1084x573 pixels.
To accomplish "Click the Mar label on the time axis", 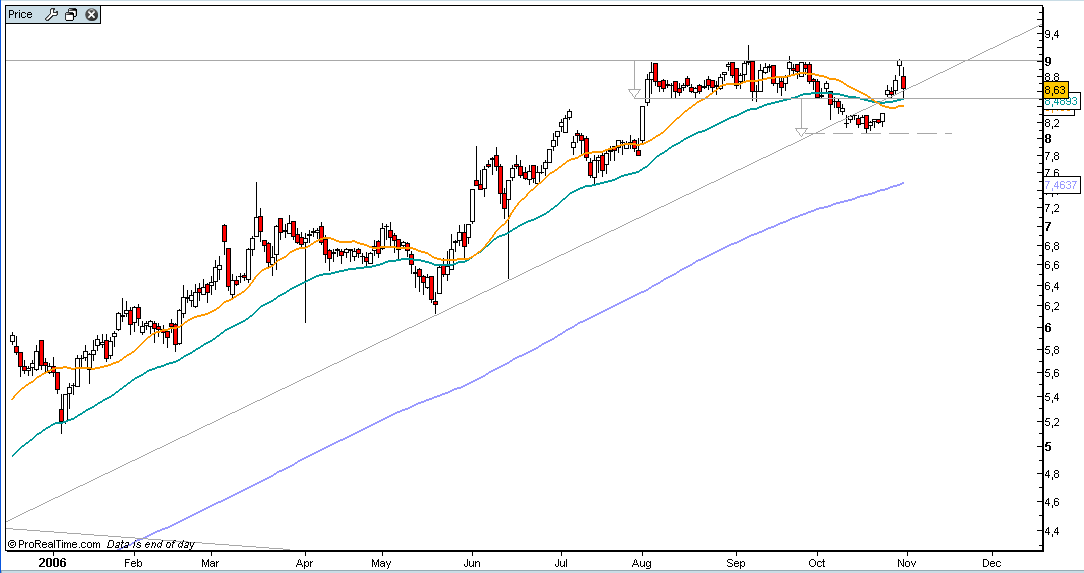I will click(210, 563).
